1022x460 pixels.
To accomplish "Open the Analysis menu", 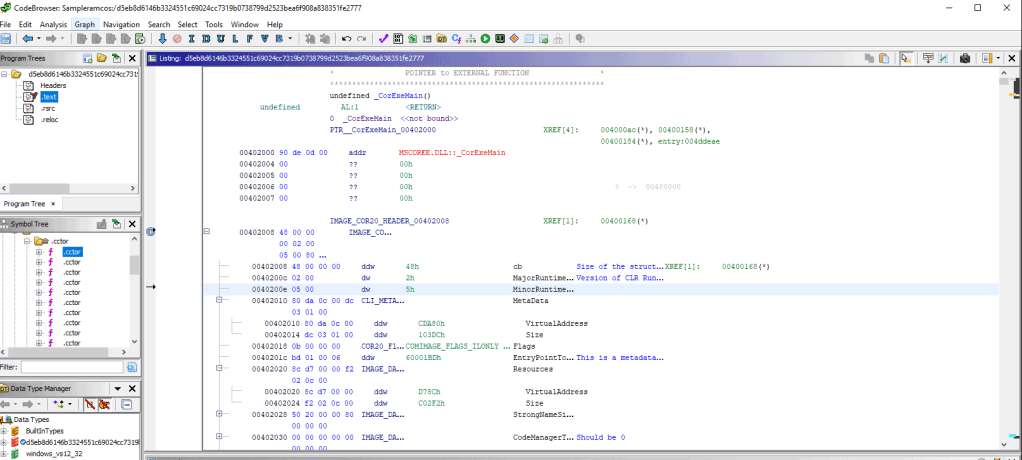I will pos(54,24).
